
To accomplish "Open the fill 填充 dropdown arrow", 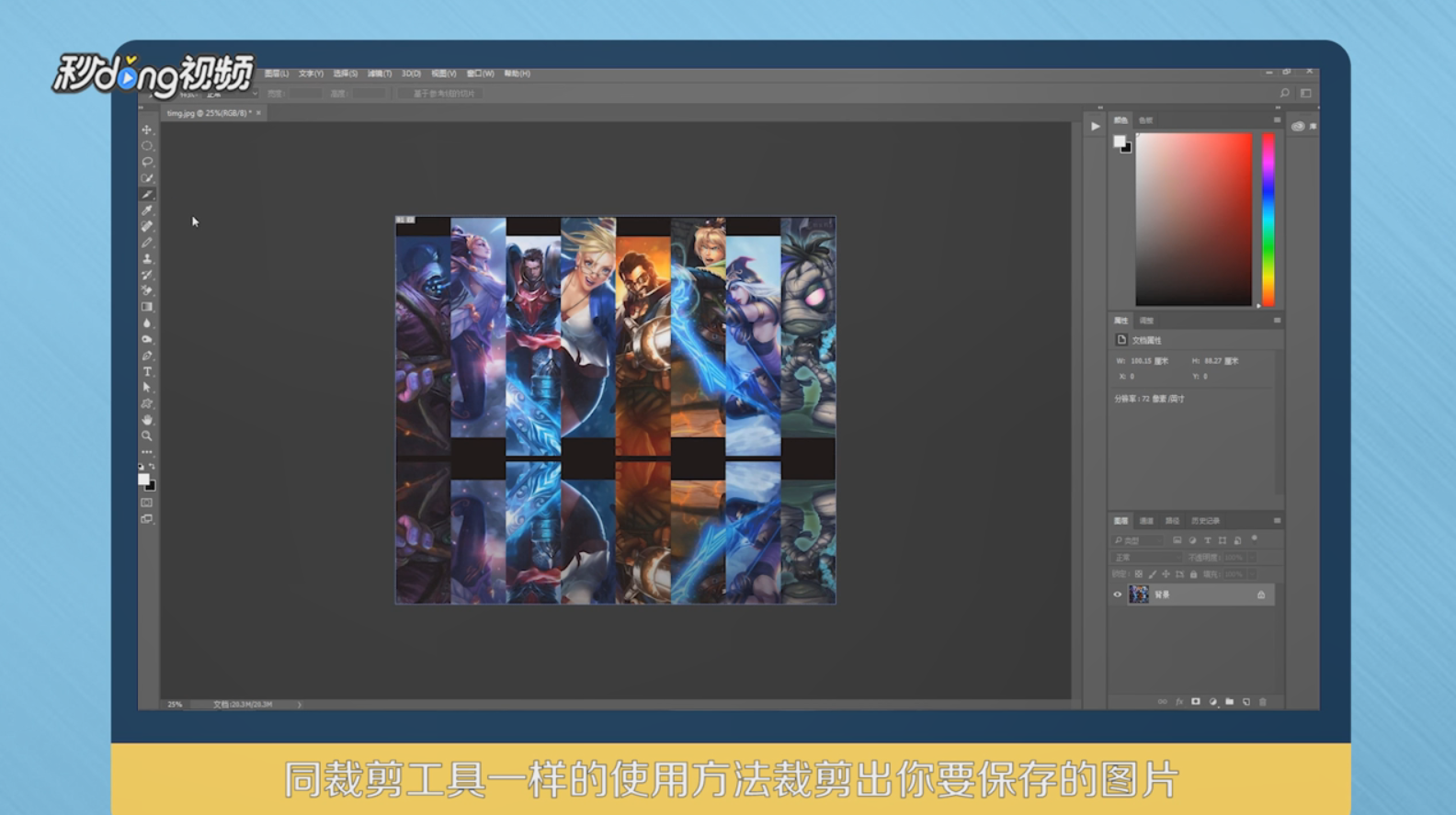I will [x=1252, y=574].
